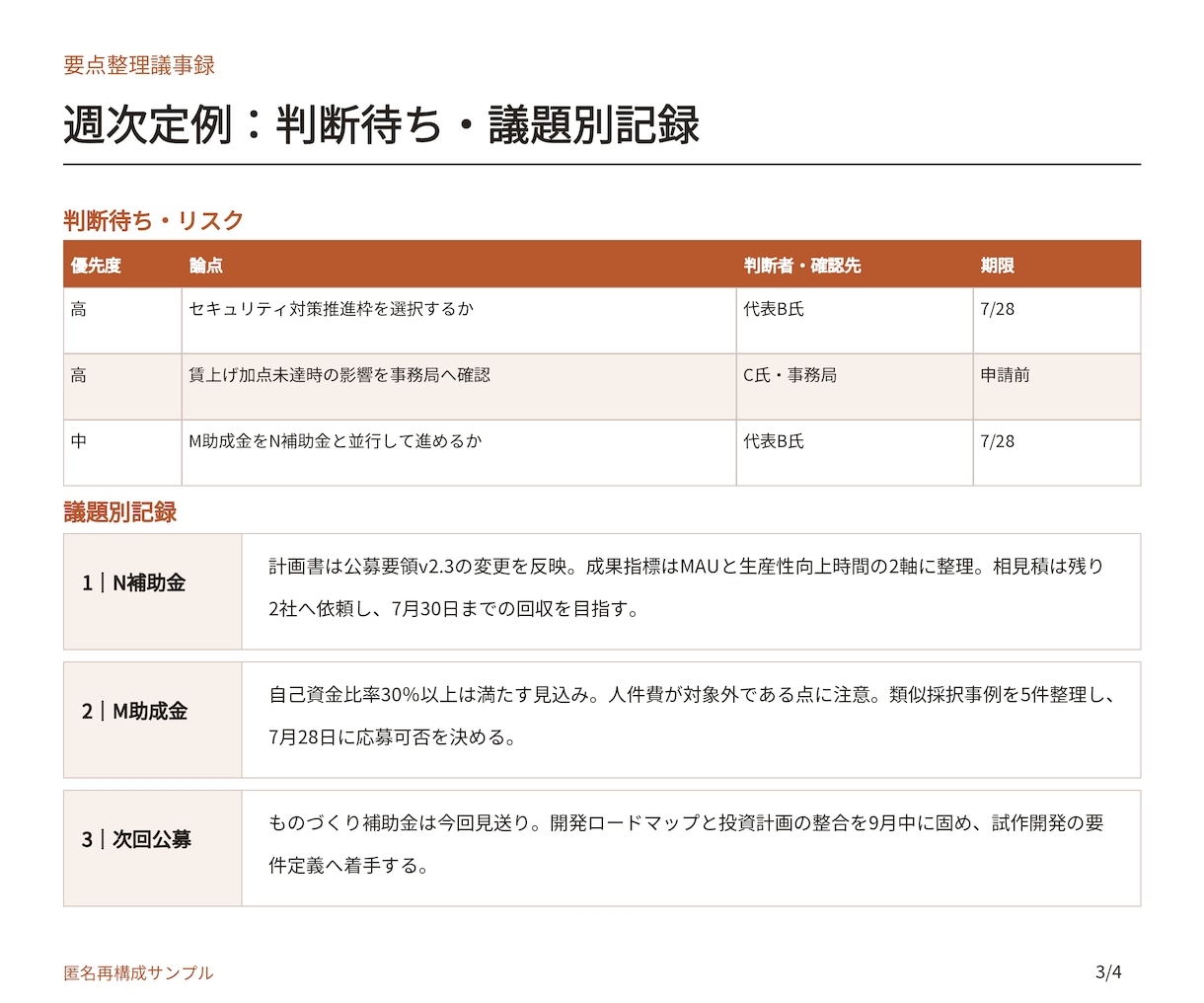This screenshot has width=1204, height=1003.
Task: Select the title 週次定例:判断待ち・議題別記録
Action: click(381, 124)
